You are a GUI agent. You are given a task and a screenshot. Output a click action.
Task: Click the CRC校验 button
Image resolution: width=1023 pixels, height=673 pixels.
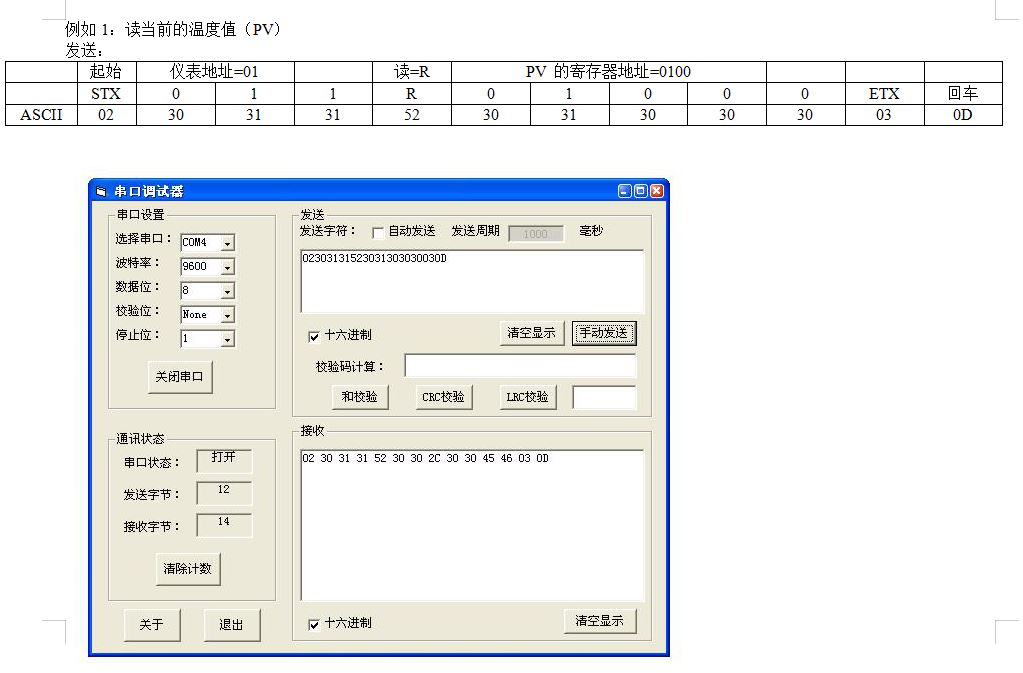(443, 397)
